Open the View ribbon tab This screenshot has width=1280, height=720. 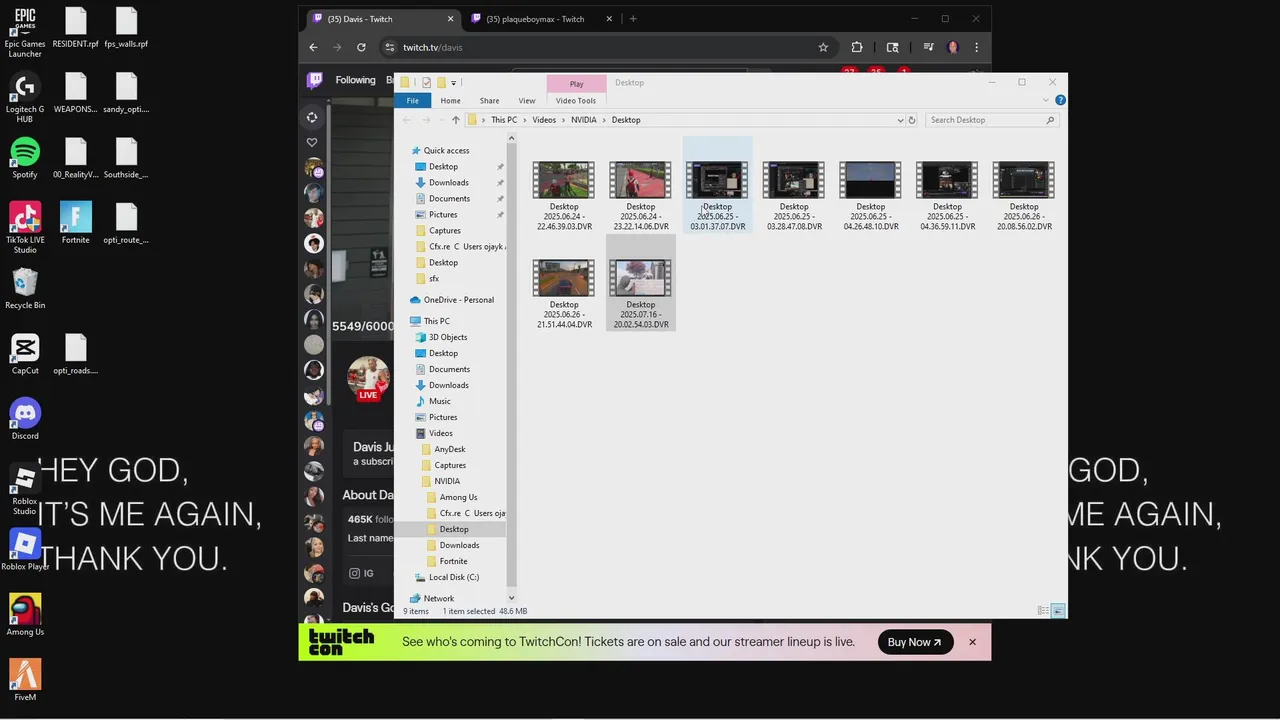[x=527, y=101]
